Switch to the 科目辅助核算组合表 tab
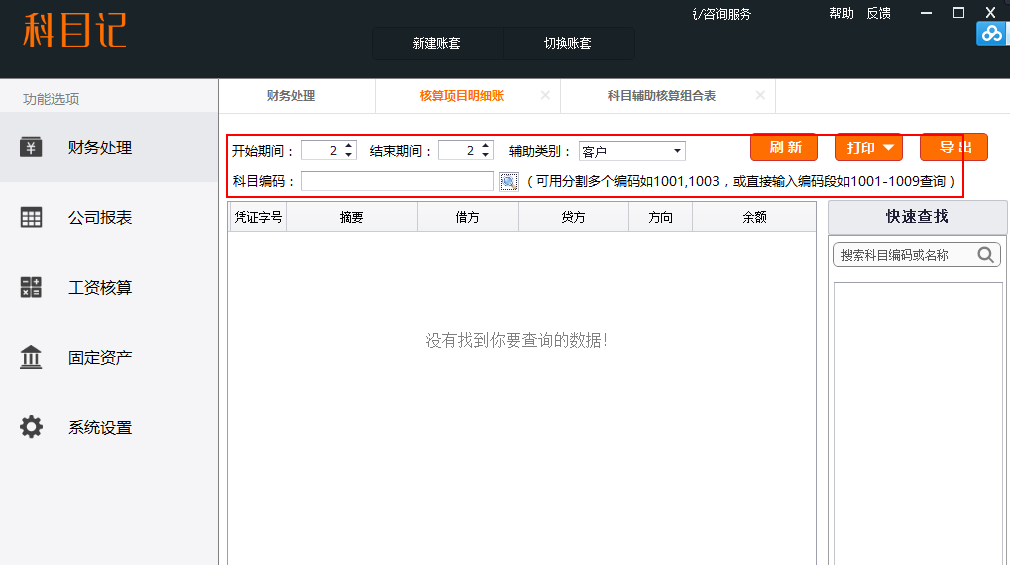The height and width of the screenshot is (565, 1010). pos(661,96)
